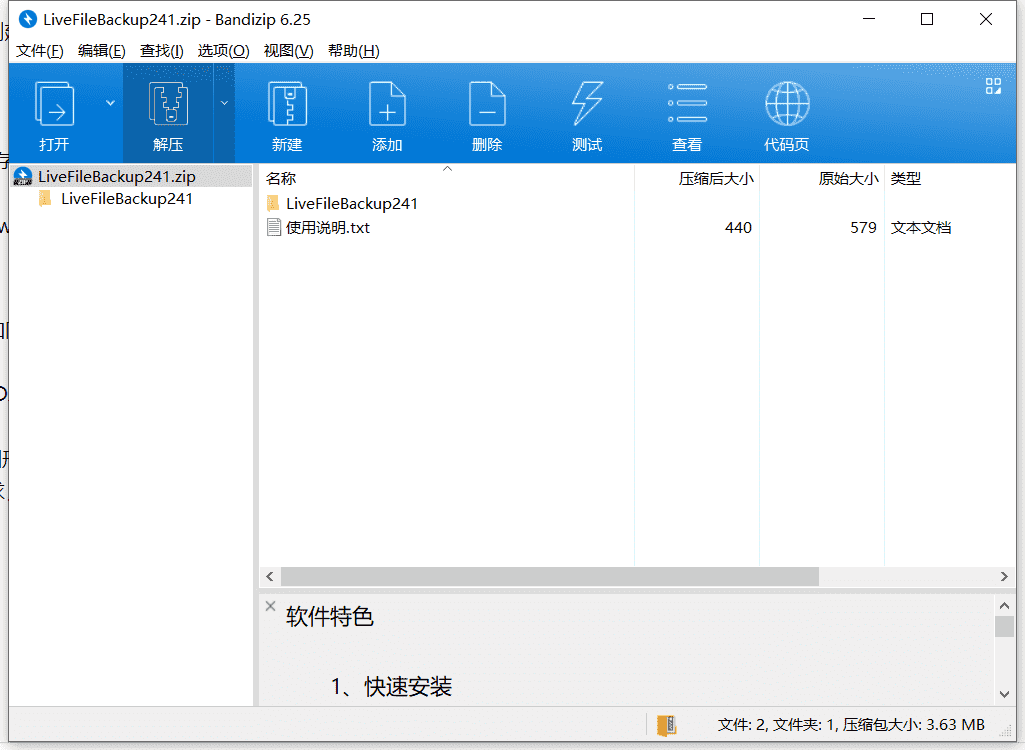
Task: Click the 打开 (Open) toolbar icon
Action: point(54,103)
